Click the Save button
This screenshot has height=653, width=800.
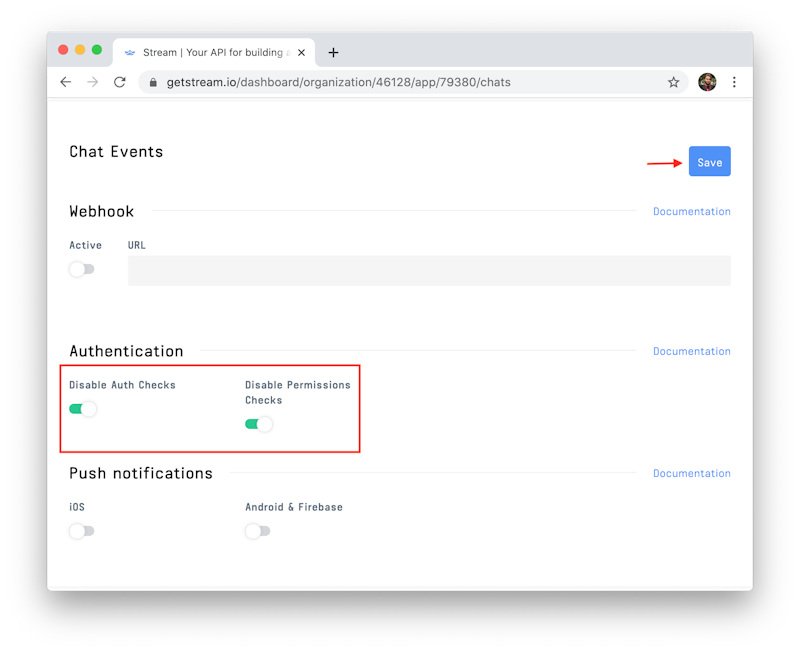pyautogui.click(x=709, y=161)
